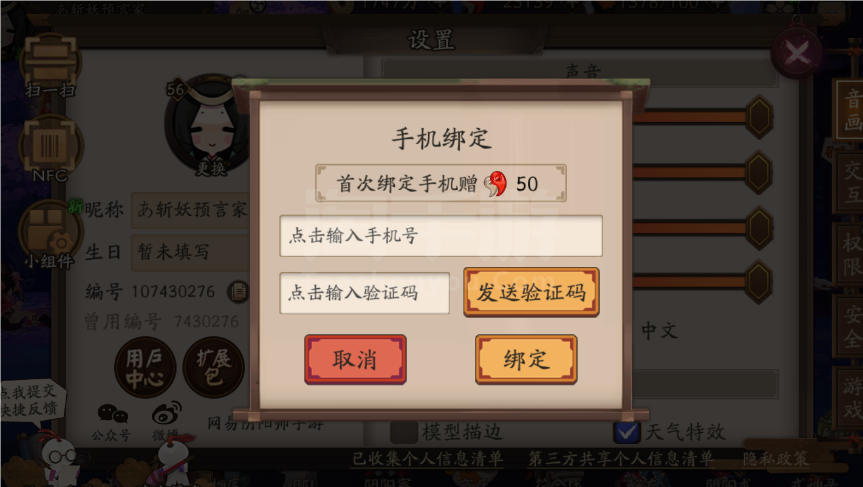Enable the 模型描边 checkbox
Viewport: 863px width, 487px height.
click(404, 432)
